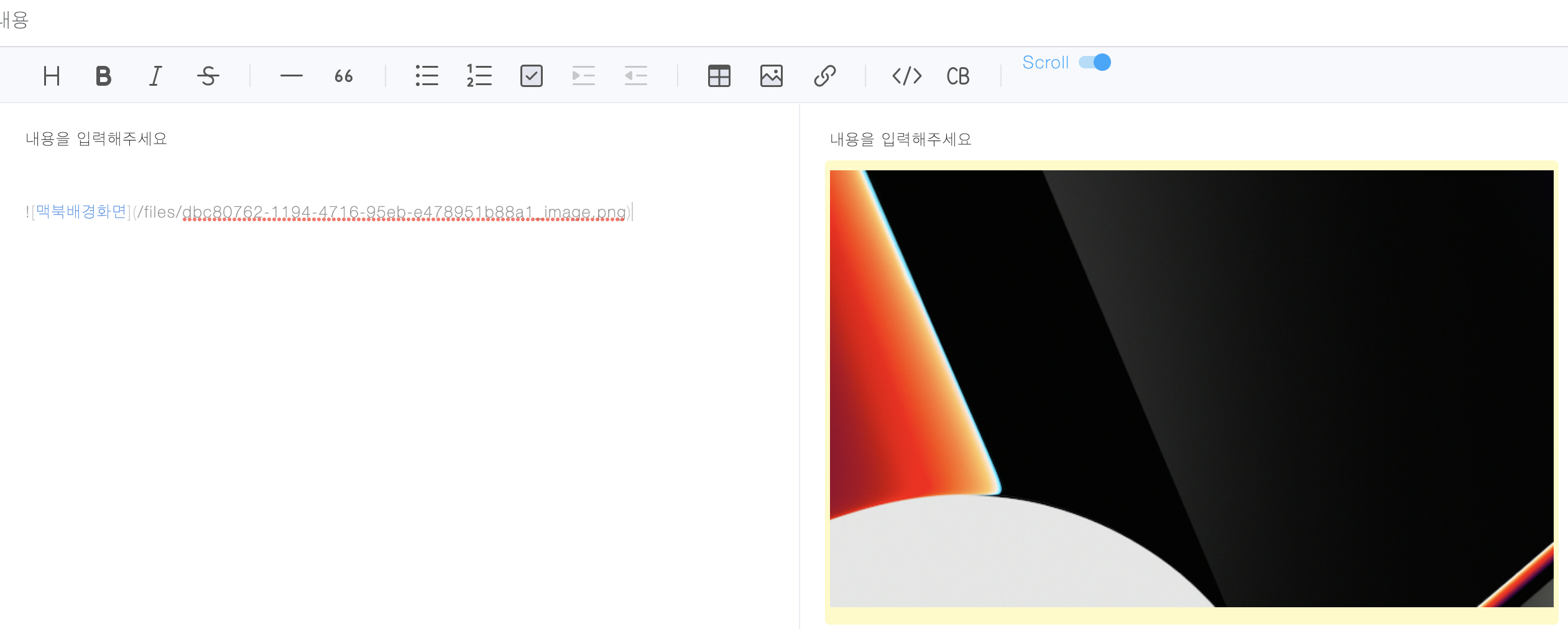Insert a task checkbox list
This screenshot has height=629, width=1568.
pos(532,76)
